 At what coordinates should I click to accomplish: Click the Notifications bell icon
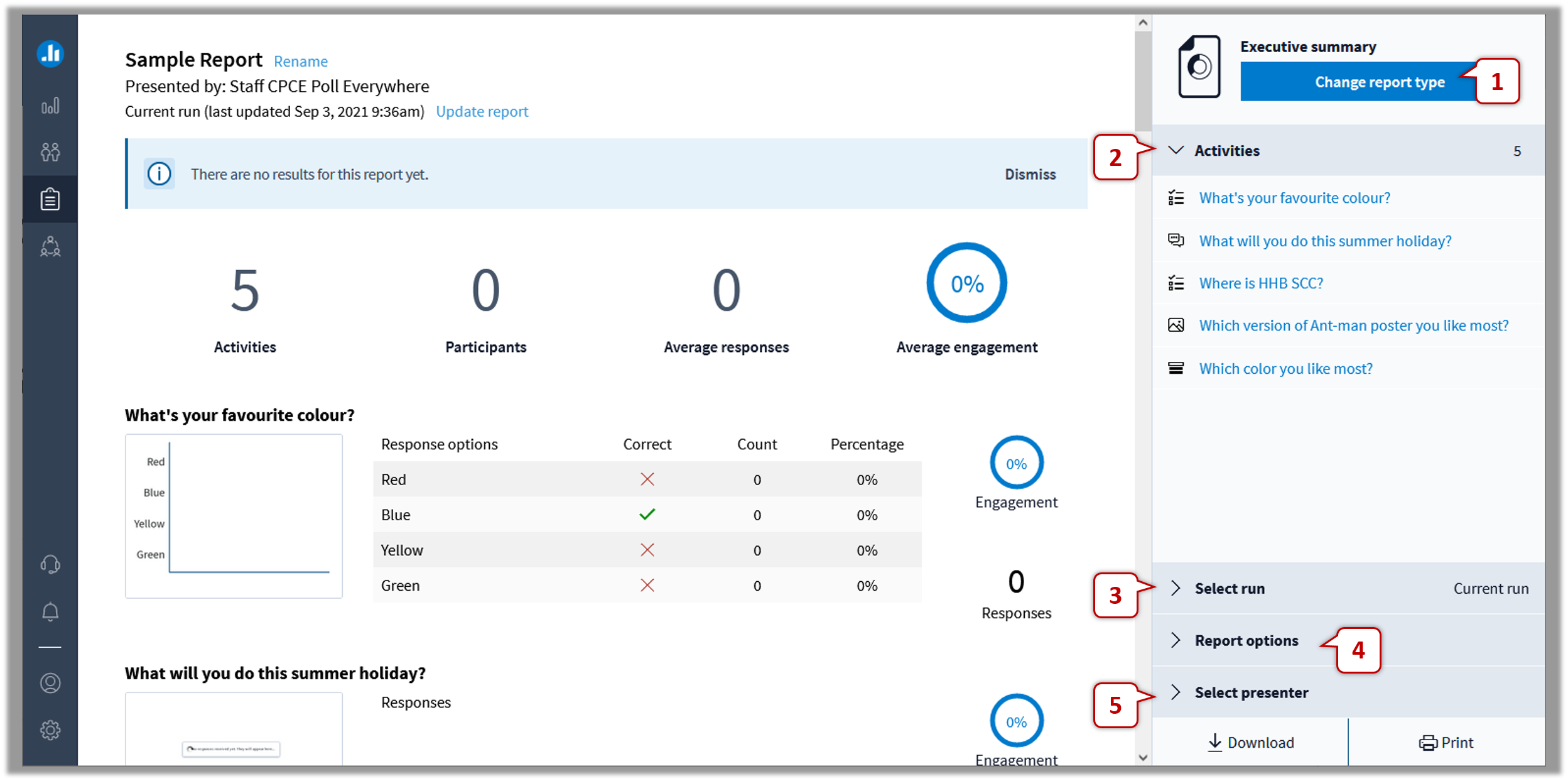click(53, 610)
